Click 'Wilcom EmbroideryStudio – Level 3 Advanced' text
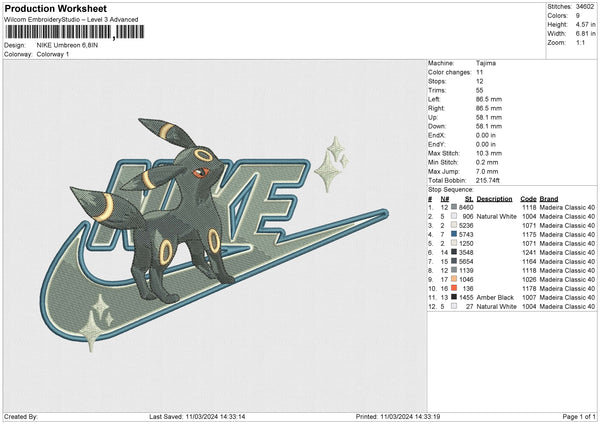The image size is (600, 424). 71,20
